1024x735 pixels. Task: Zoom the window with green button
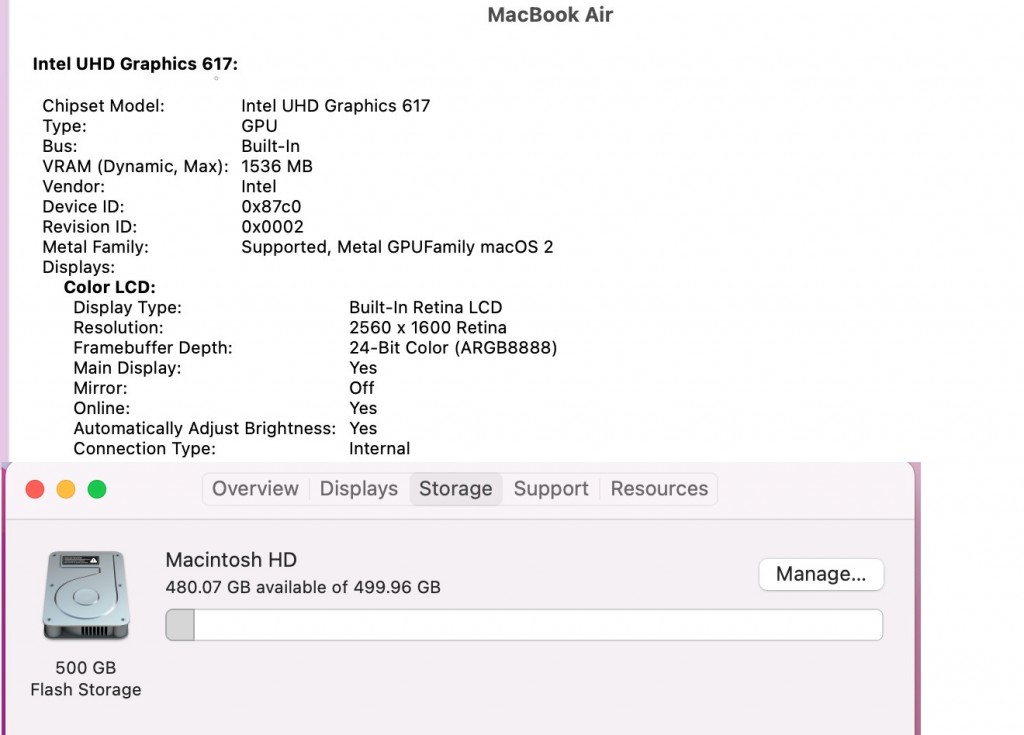click(97, 489)
